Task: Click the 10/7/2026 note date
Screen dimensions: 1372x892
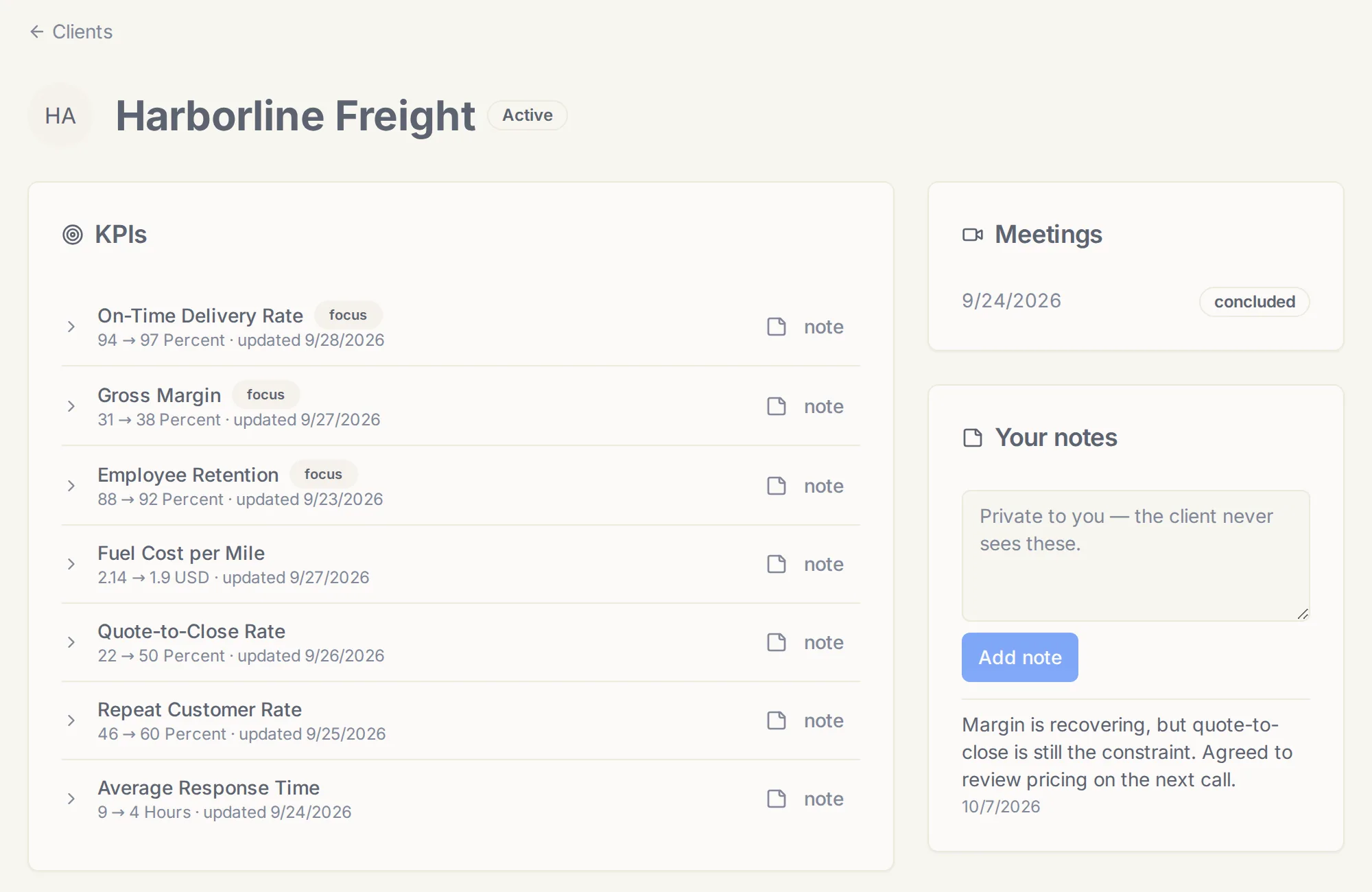Action: click(x=1001, y=806)
